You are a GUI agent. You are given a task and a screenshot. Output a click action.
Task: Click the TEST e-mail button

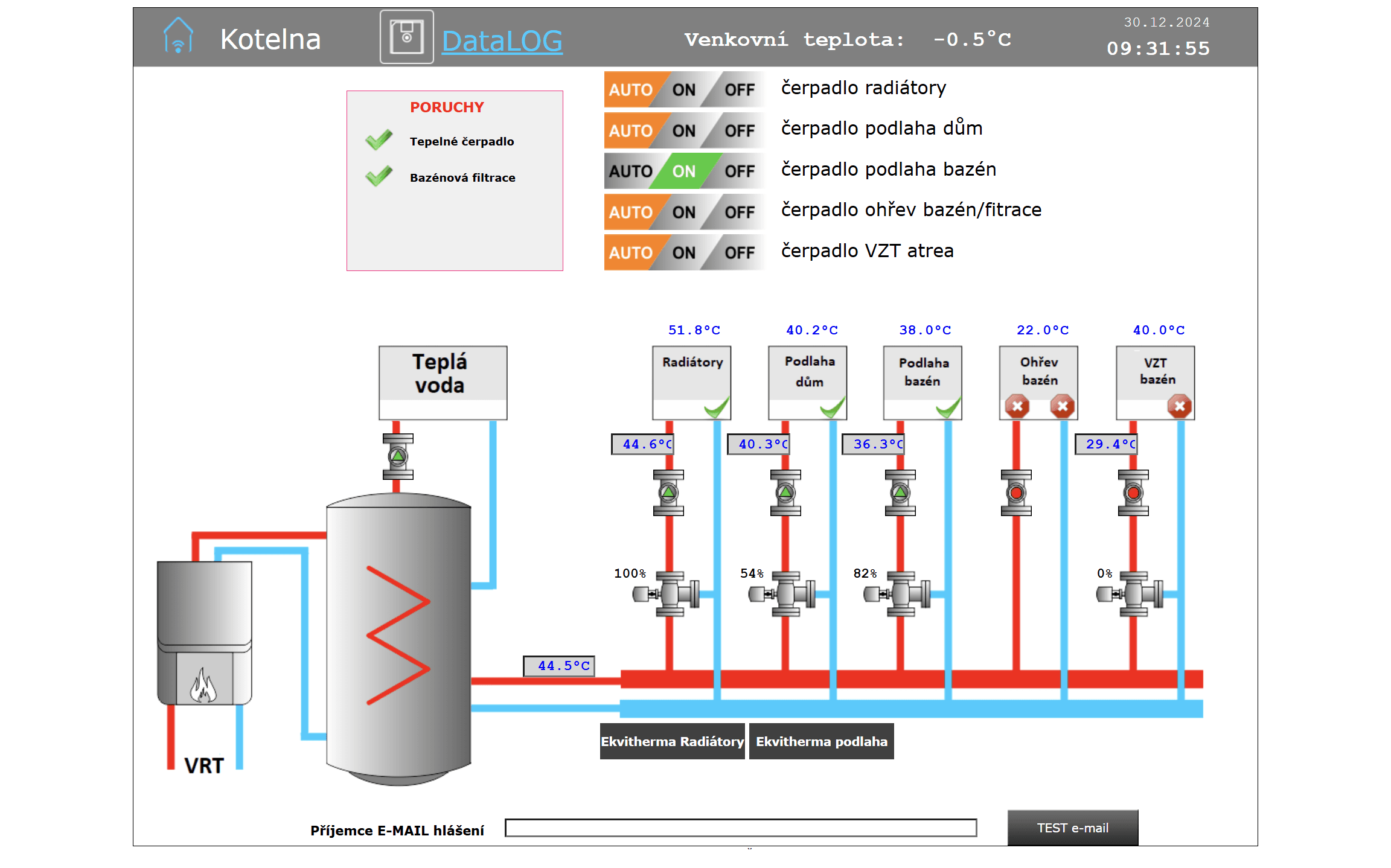point(1073,828)
